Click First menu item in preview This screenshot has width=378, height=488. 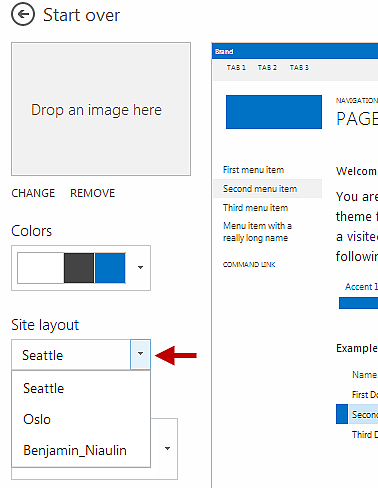pos(253,170)
